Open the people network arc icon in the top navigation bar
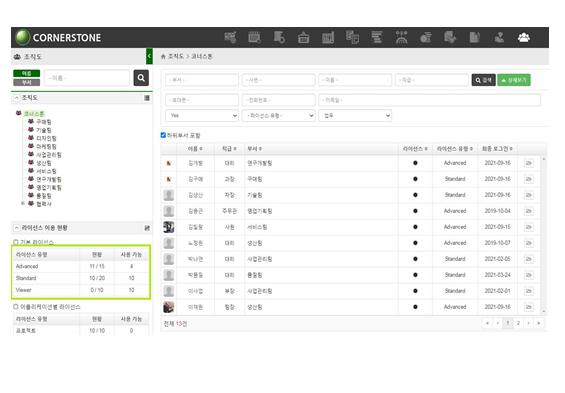This screenshot has width=565, height=393. pos(401,37)
